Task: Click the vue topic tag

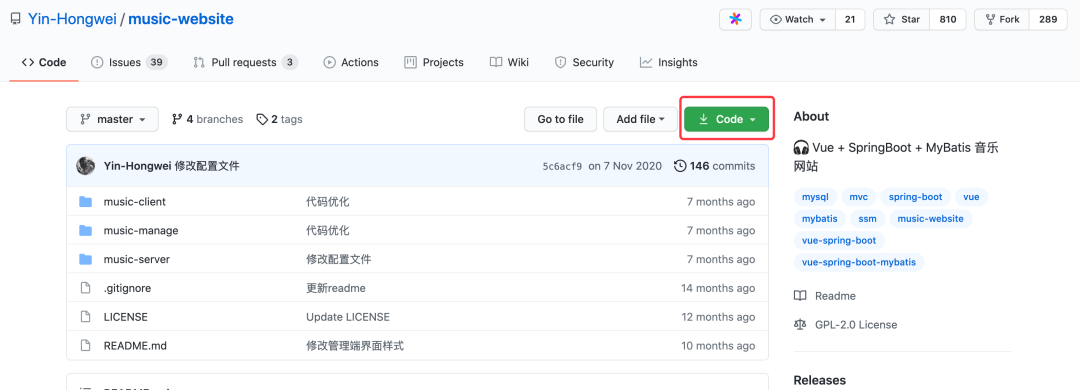Action: (971, 197)
